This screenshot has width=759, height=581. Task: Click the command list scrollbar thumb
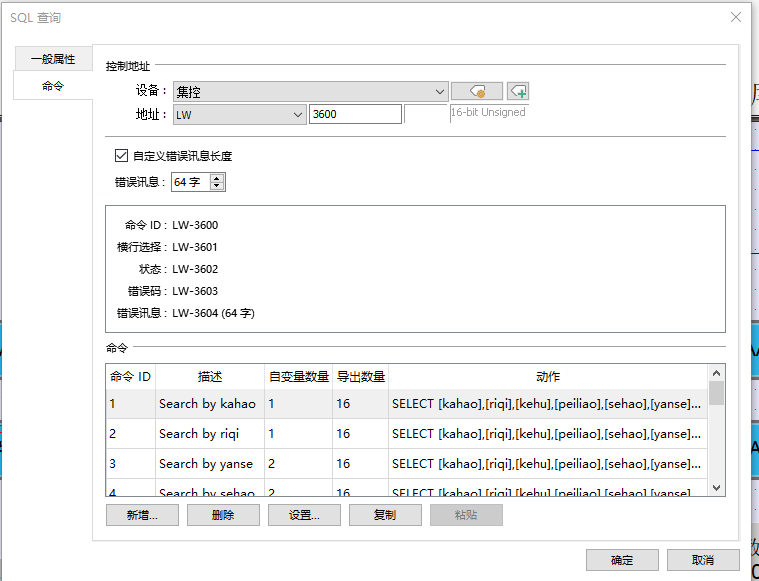(716, 393)
